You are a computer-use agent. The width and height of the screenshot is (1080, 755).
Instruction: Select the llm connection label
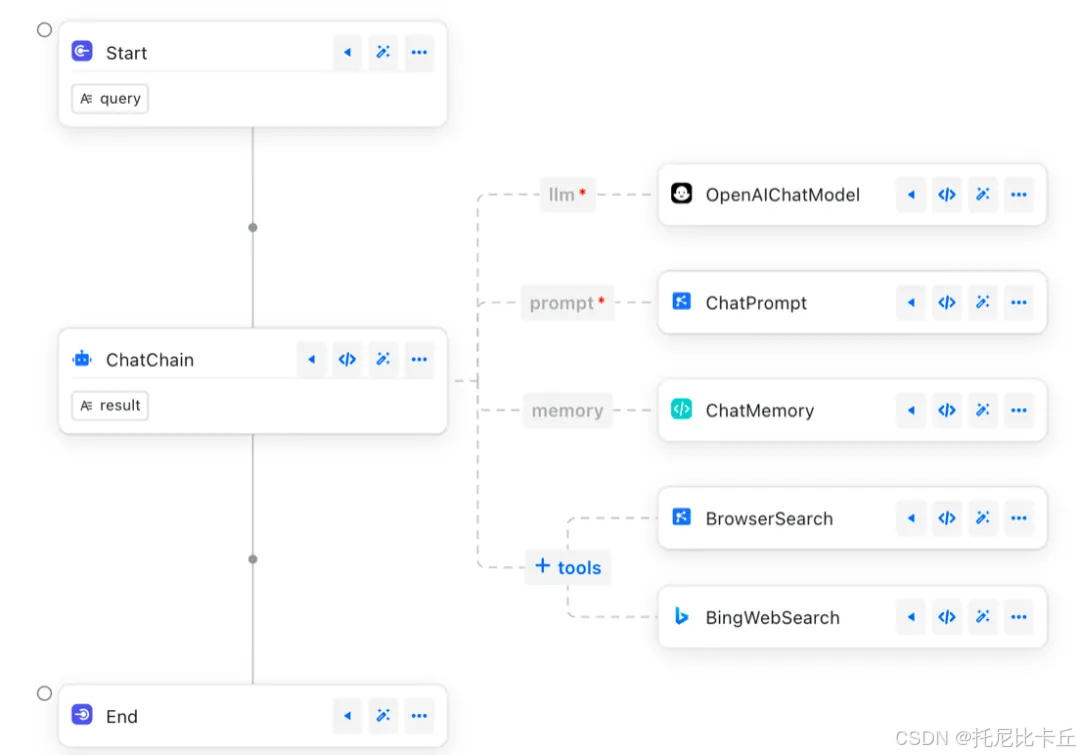click(x=568, y=195)
